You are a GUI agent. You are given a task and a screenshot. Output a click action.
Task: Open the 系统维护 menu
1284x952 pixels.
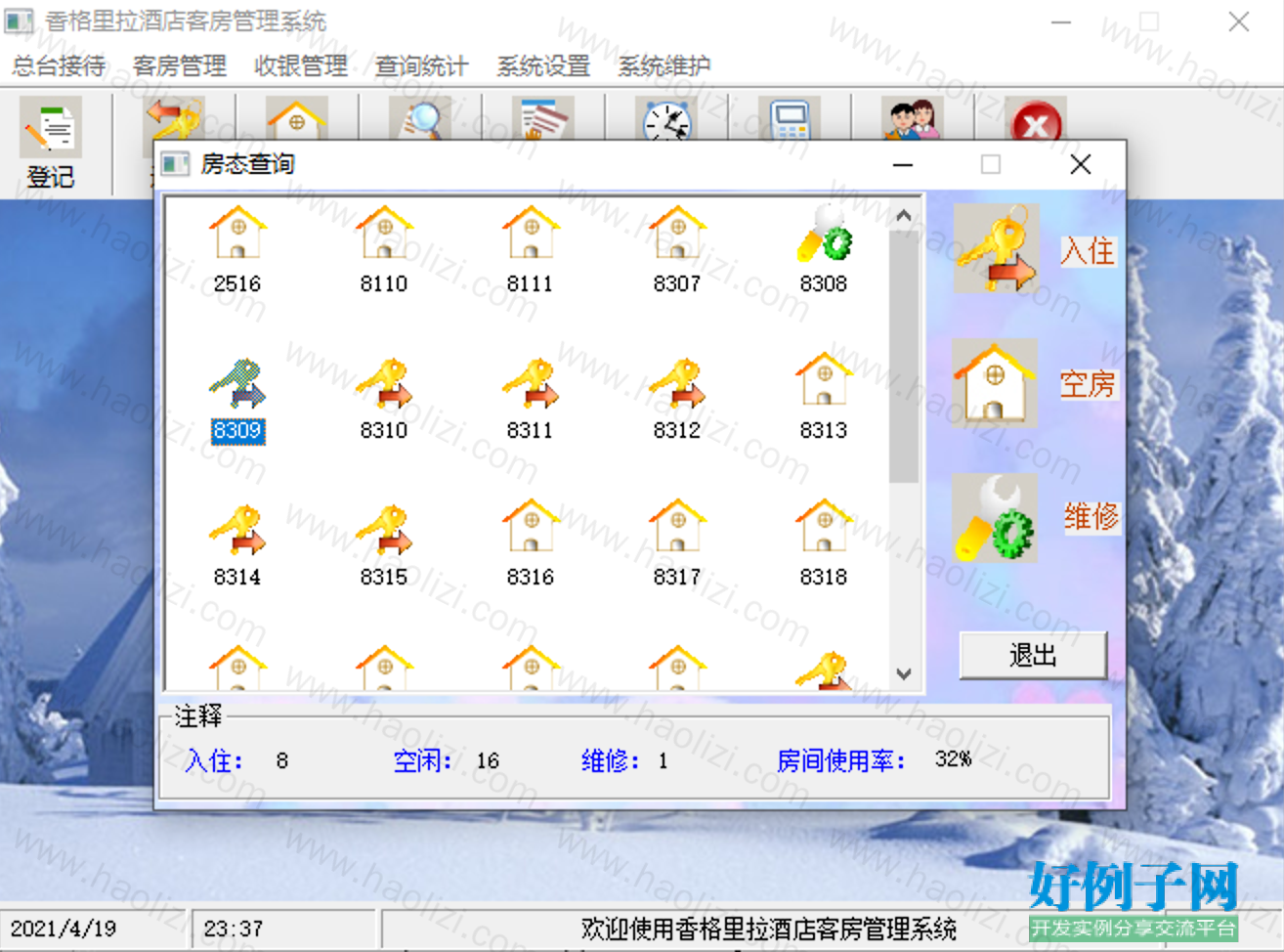point(664,65)
